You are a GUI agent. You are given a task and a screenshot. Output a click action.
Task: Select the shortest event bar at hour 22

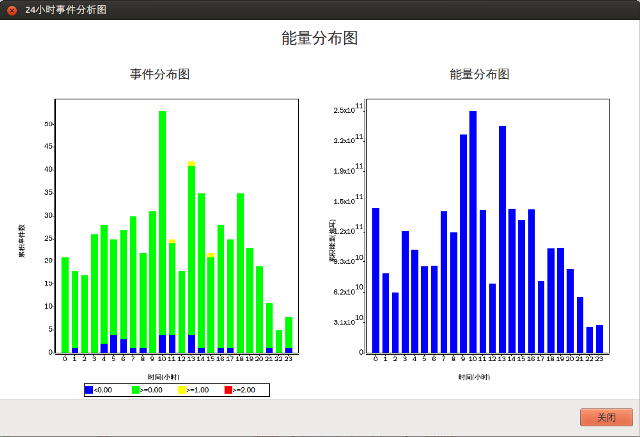[279, 341]
